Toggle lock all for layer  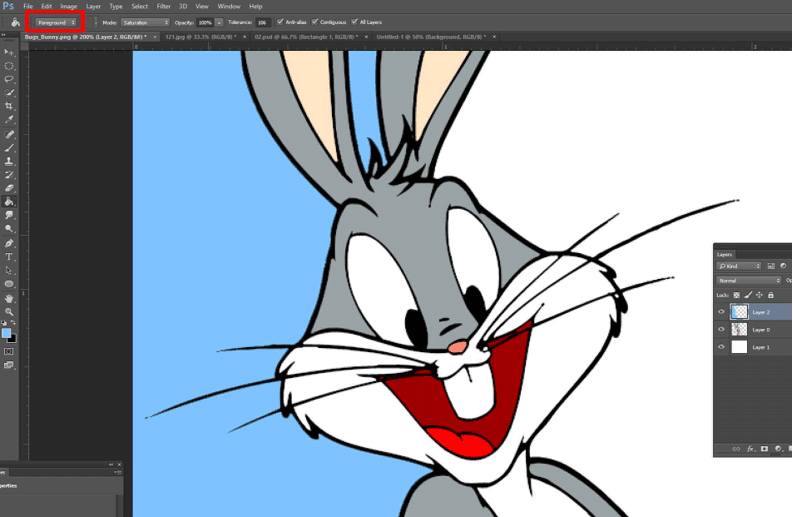pyautogui.click(x=771, y=295)
